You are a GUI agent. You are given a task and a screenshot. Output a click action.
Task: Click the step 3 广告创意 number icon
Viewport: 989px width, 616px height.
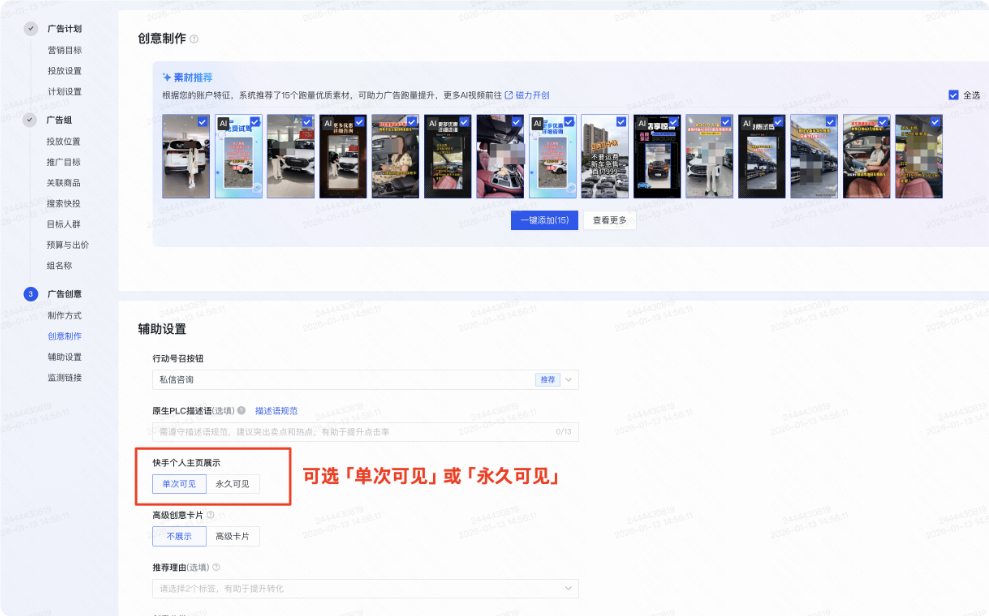click(x=30, y=294)
